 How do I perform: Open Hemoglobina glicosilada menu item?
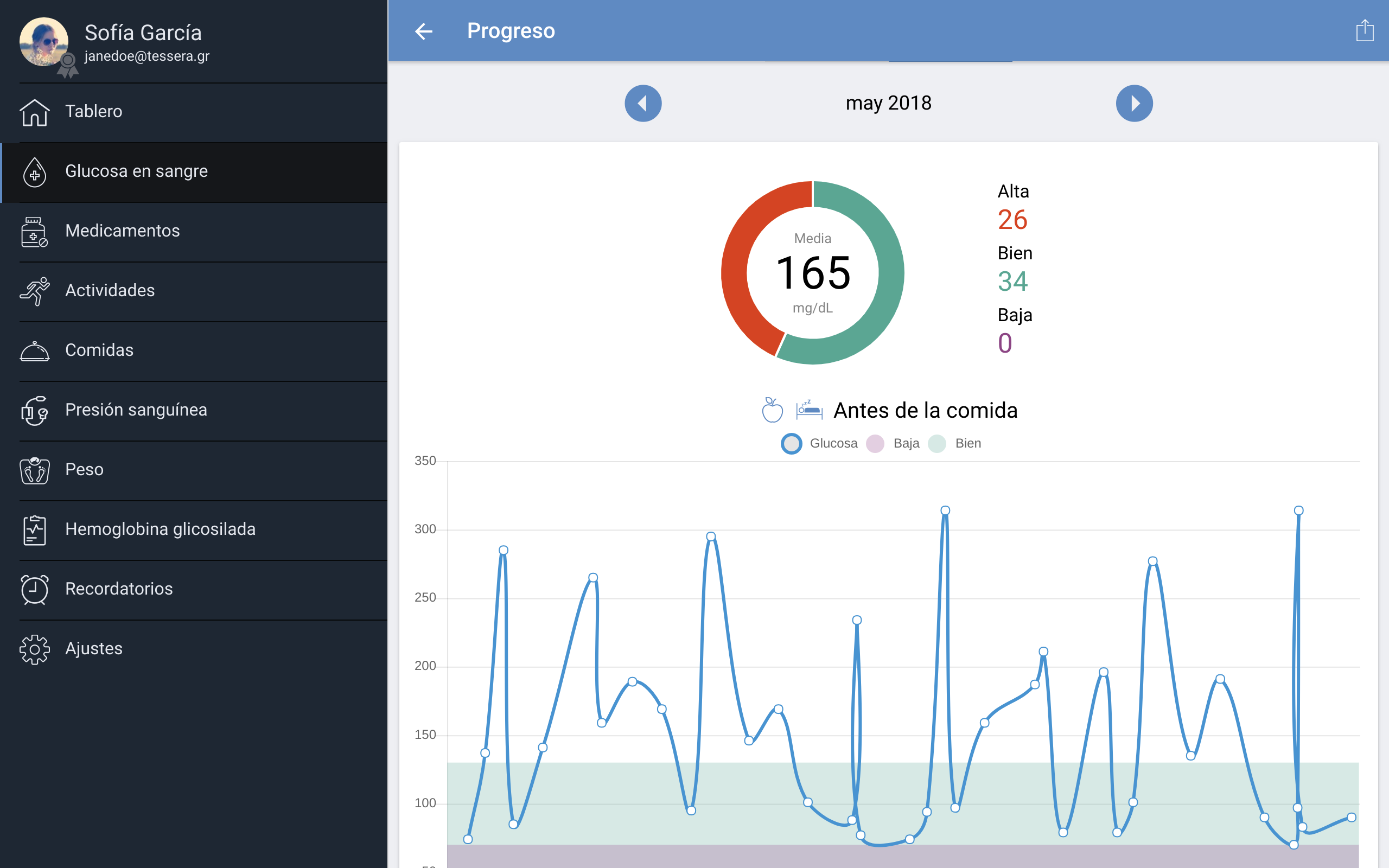160,529
